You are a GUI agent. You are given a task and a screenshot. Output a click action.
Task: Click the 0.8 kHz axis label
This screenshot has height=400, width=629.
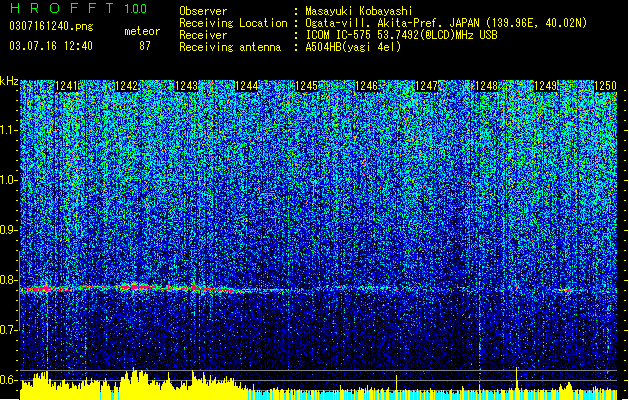tap(9, 280)
